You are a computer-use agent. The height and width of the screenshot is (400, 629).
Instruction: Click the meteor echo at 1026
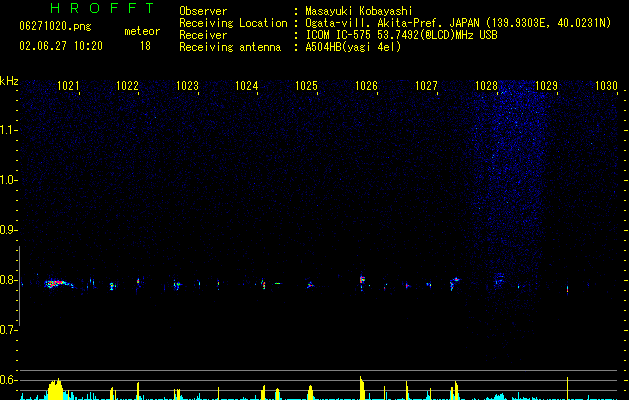tap(362, 280)
